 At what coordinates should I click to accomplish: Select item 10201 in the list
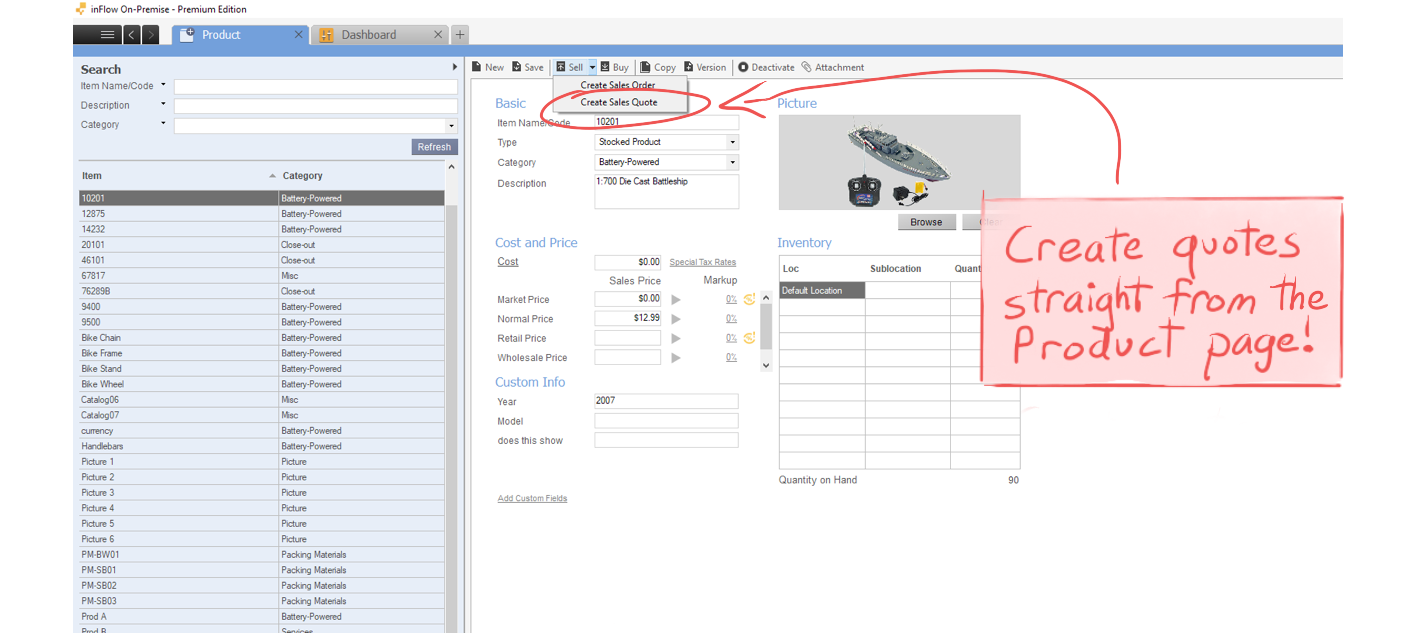pyautogui.click(x=262, y=198)
